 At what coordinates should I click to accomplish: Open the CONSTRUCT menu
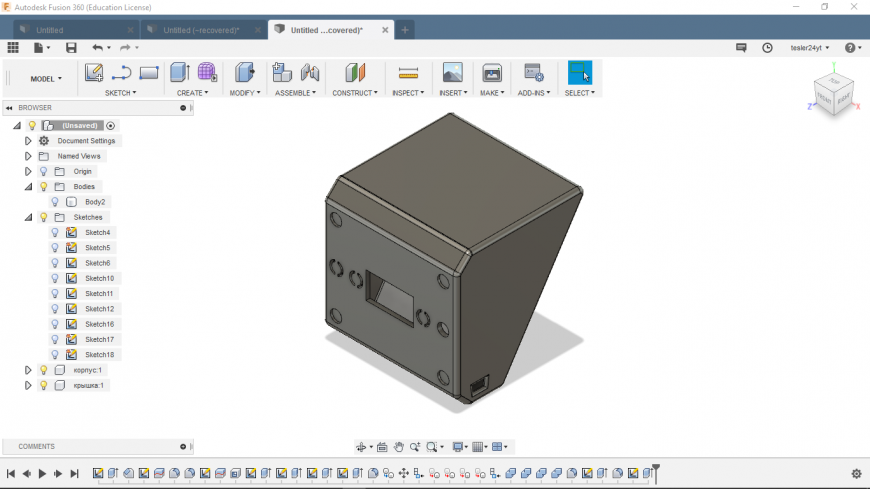pyautogui.click(x=355, y=93)
